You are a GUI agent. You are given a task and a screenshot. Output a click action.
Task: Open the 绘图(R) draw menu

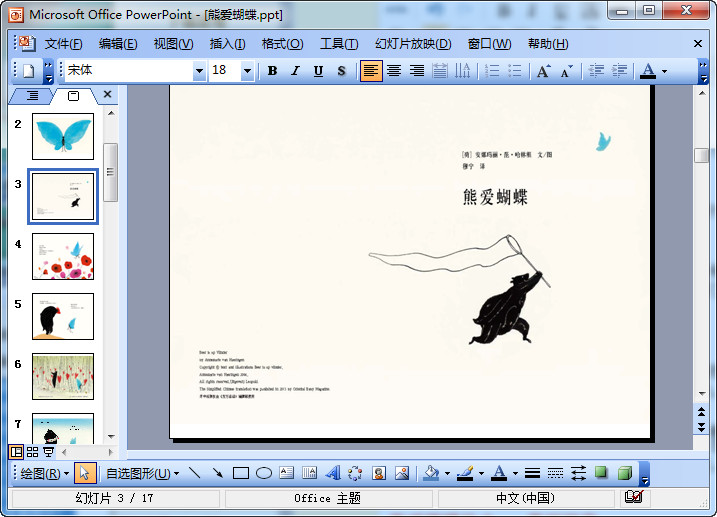click(x=44, y=474)
